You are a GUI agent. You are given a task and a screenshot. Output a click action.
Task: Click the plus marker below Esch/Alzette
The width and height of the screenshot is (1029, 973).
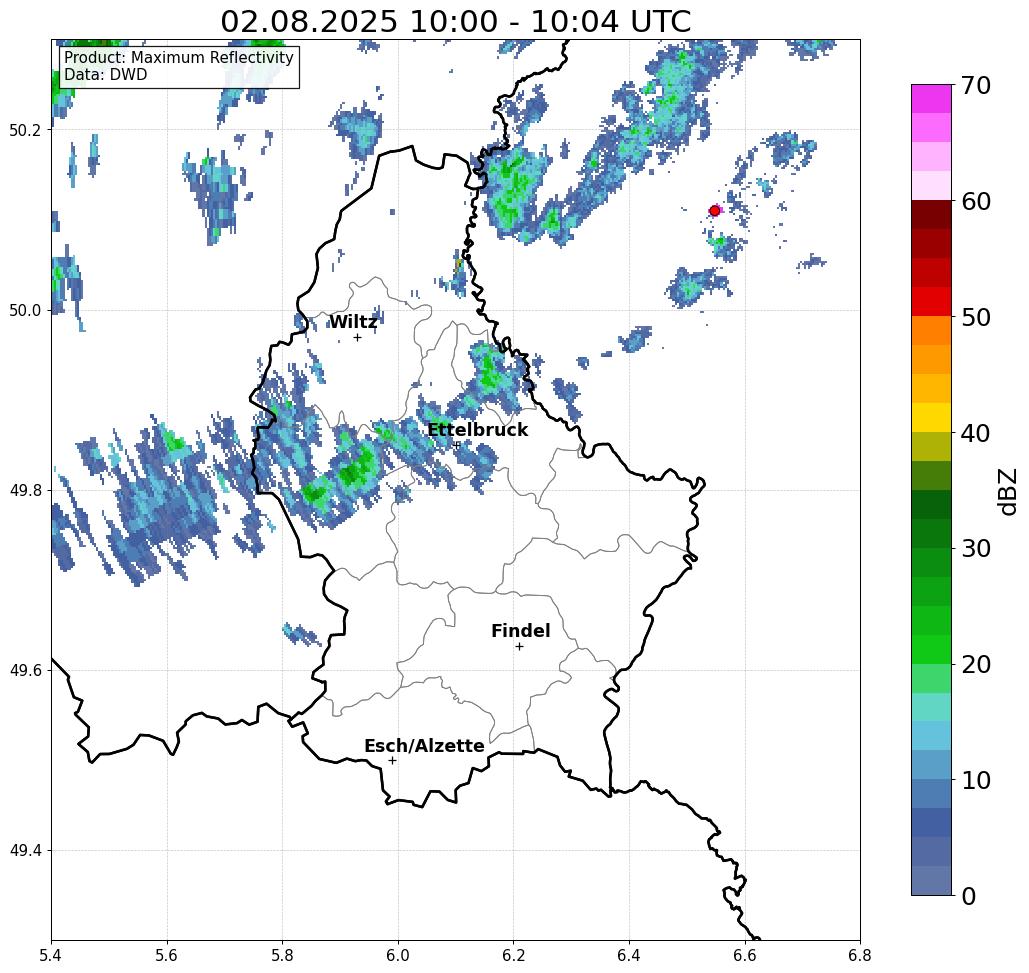tap(392, 761)
